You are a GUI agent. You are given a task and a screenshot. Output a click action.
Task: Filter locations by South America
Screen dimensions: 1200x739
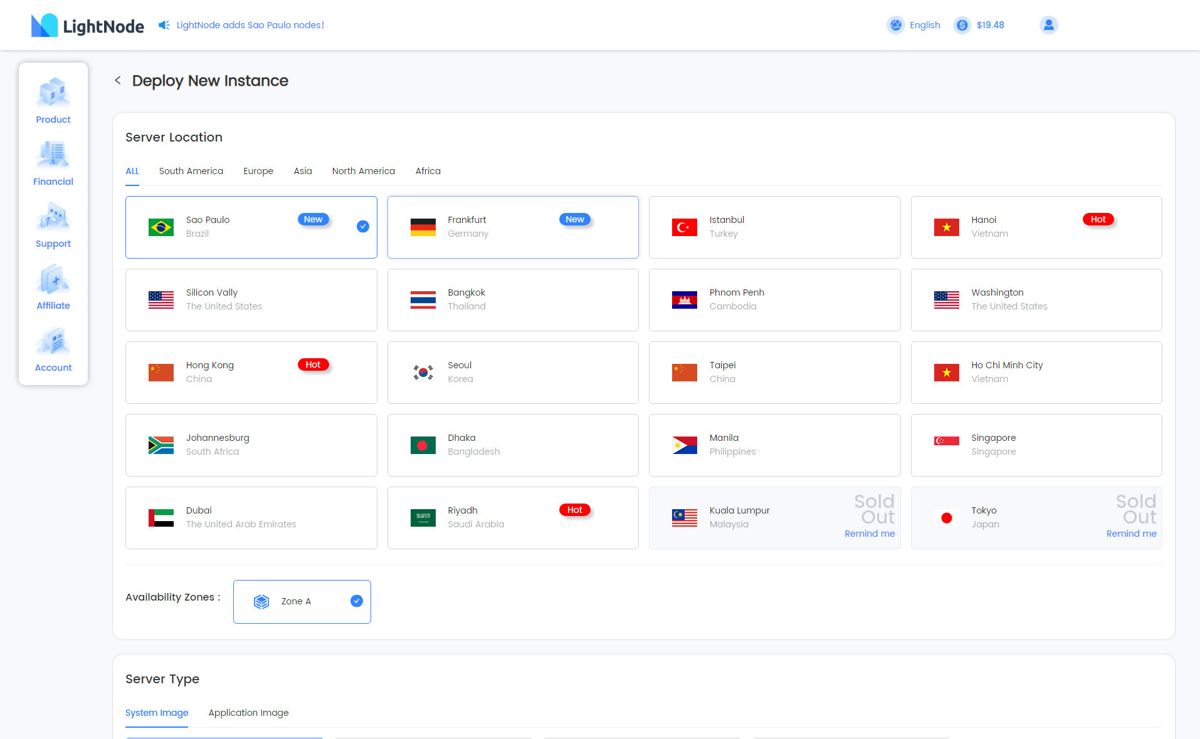click(191, 171)
